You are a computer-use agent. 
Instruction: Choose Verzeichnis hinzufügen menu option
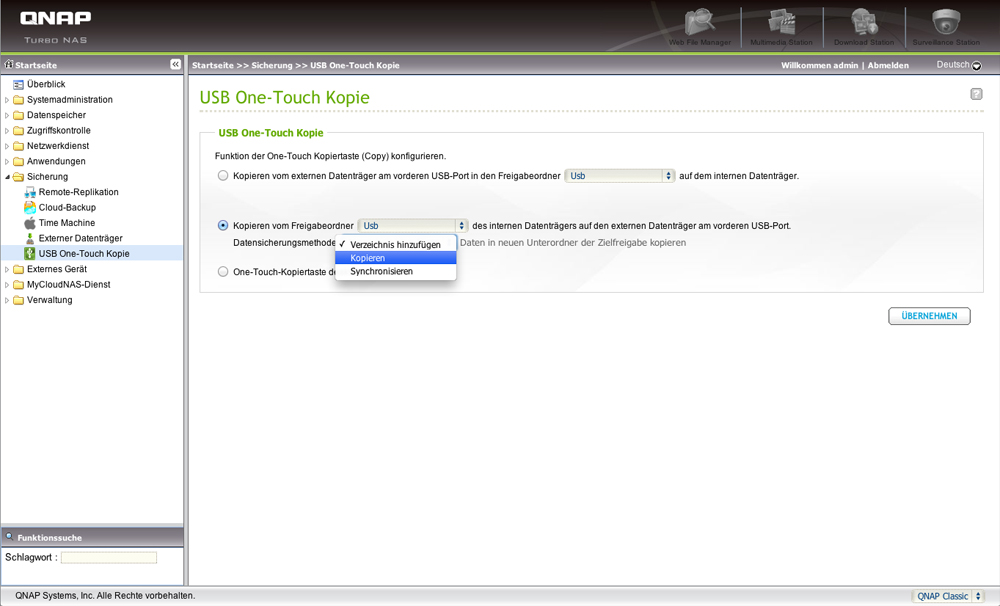[x=395, y=244]
